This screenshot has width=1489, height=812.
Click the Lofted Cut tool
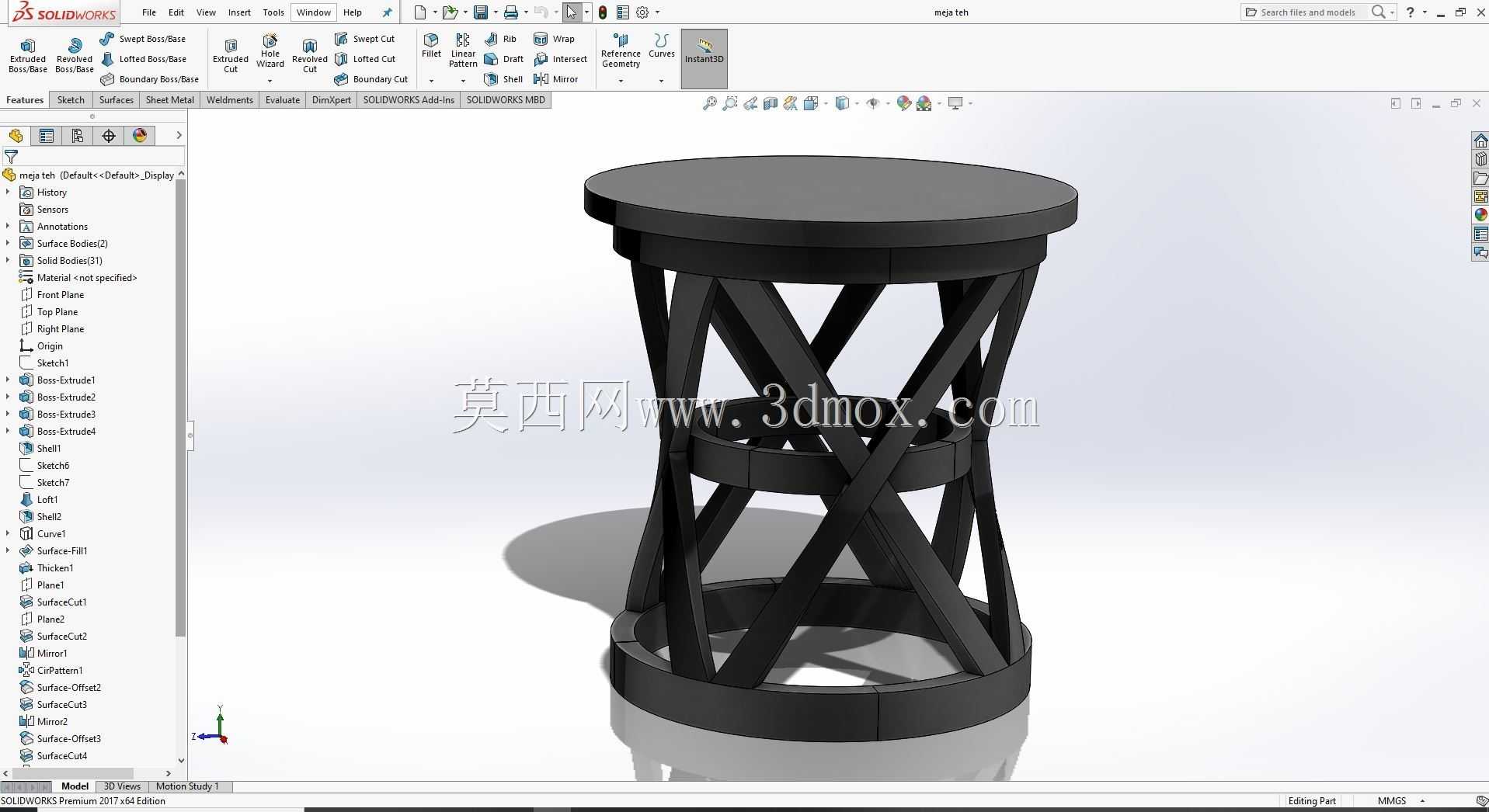click(365, 59)
